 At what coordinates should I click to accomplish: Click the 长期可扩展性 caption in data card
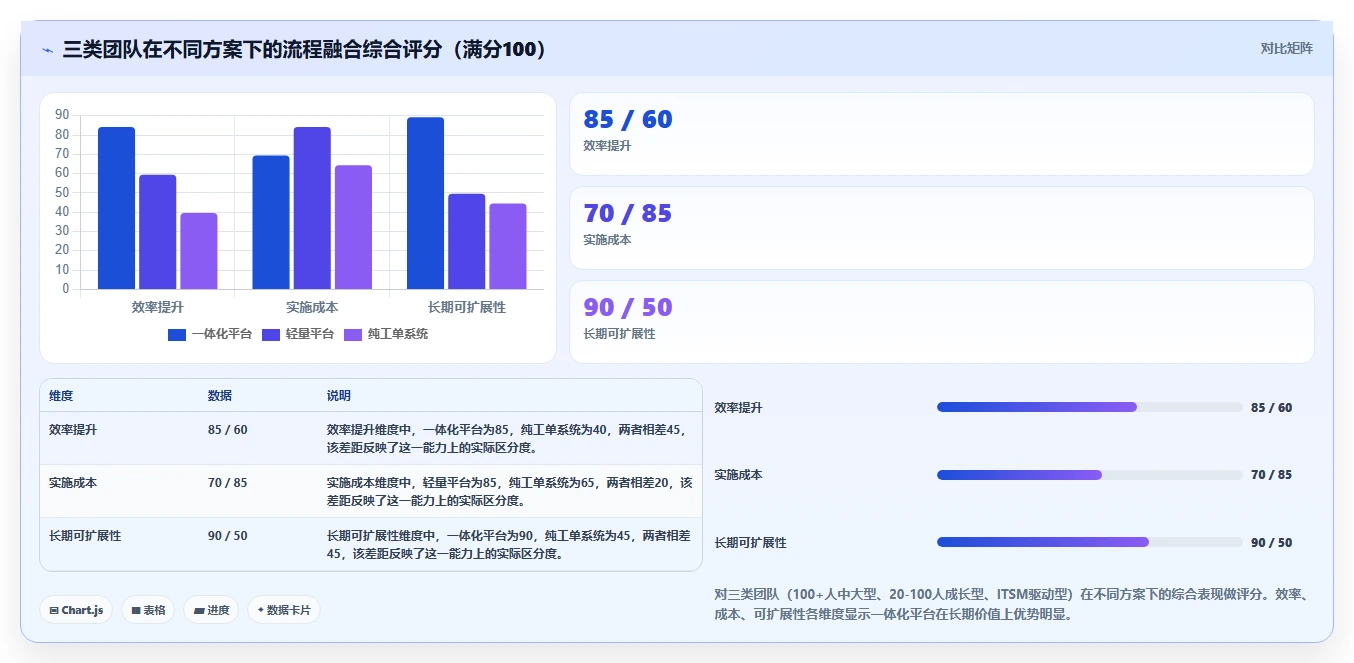619,334
